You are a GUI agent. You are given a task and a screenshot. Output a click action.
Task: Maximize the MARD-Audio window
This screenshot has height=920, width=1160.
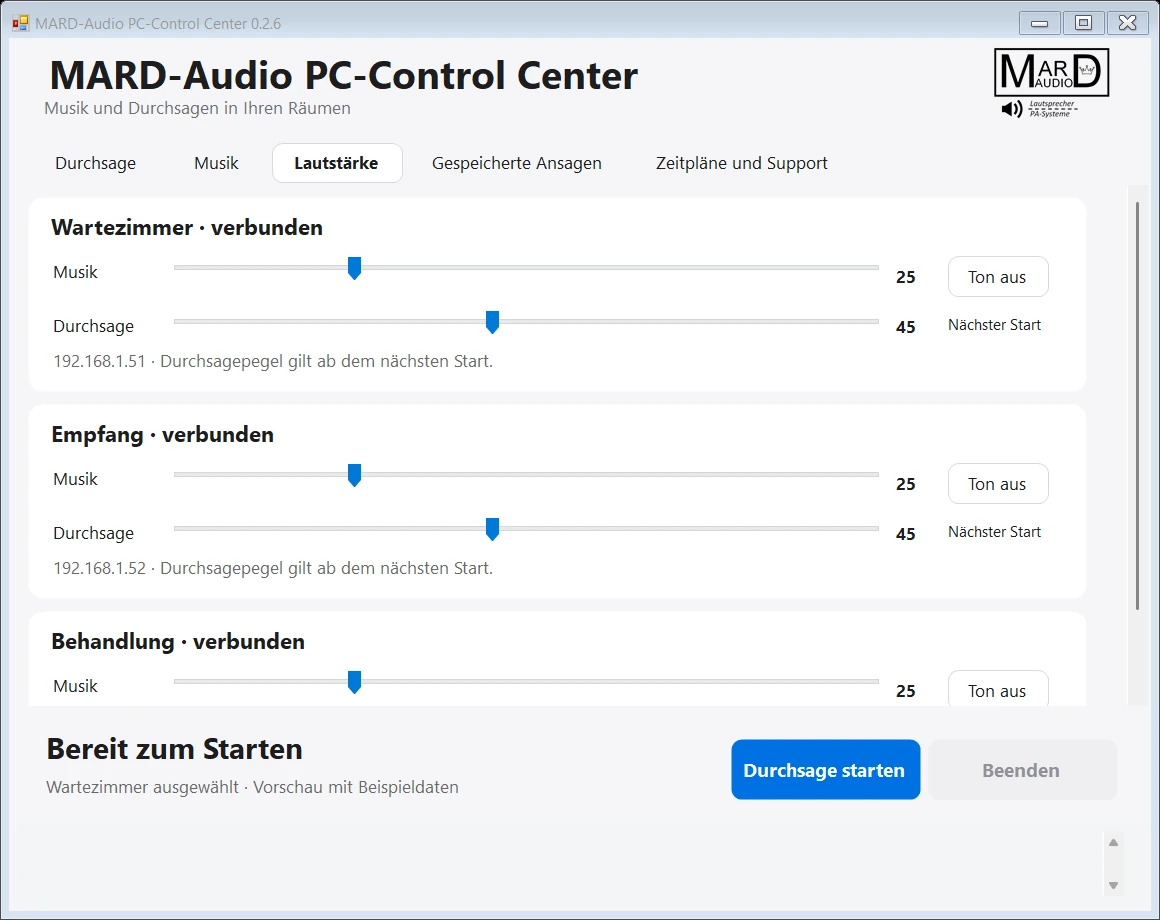click(x=1083, y=23)
